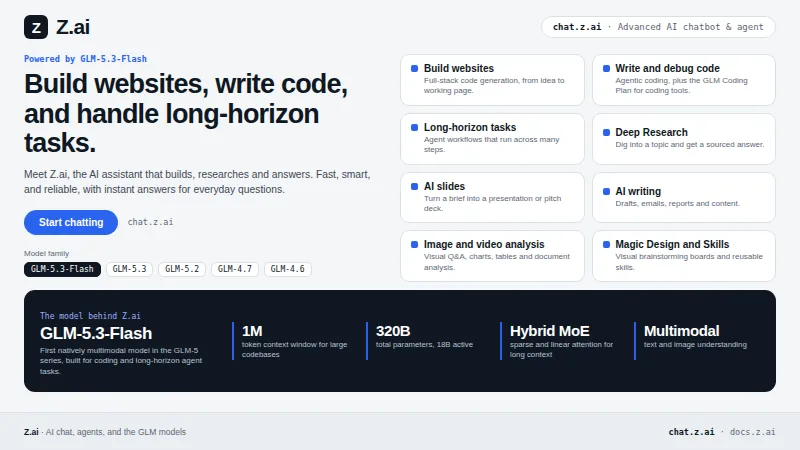Screen dimensions: 800x450
Task: Click 'token context window for large codebases' text
Action: click(x=294, y=349)
